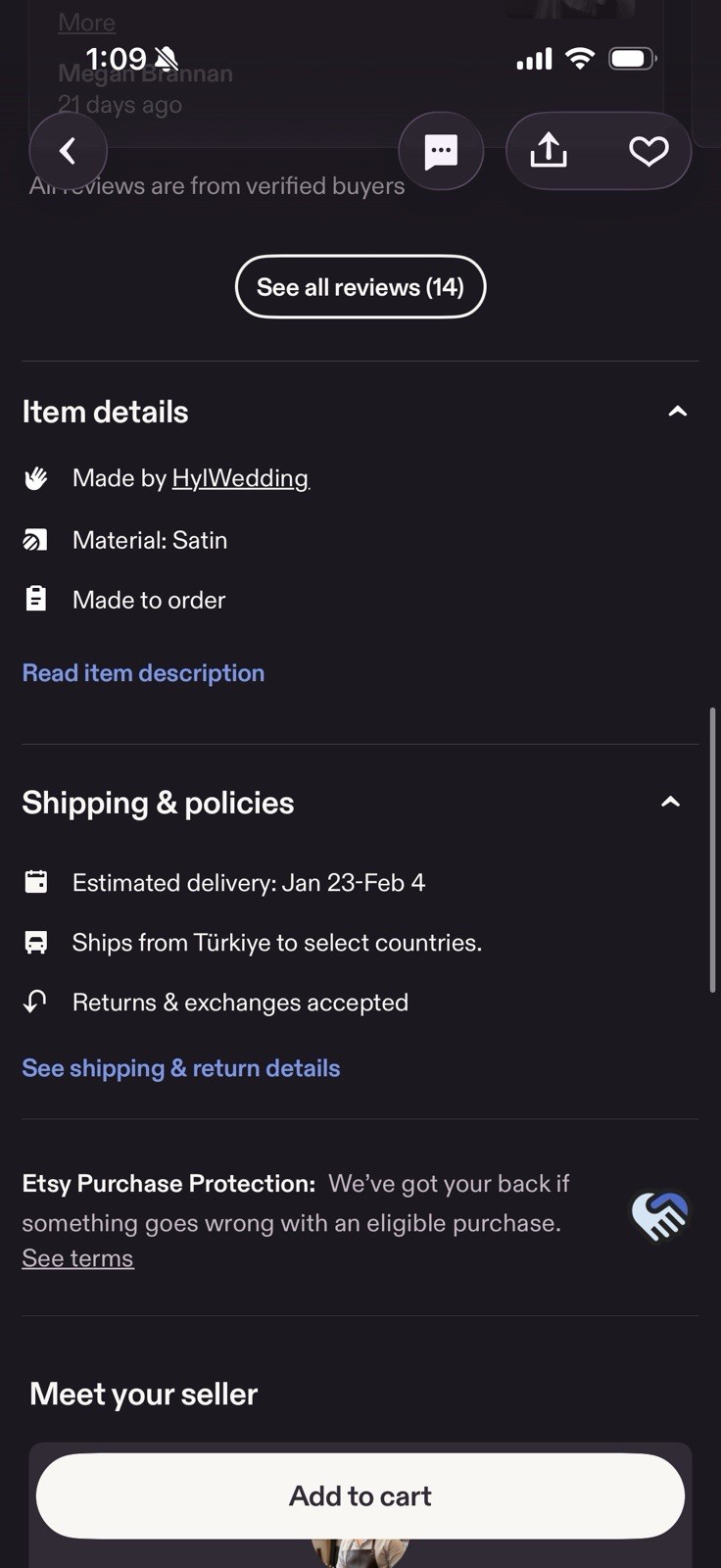This screenshot has height=1568, width=721.
Task: View See terms for purchase protection
Action: [77, 1258]
